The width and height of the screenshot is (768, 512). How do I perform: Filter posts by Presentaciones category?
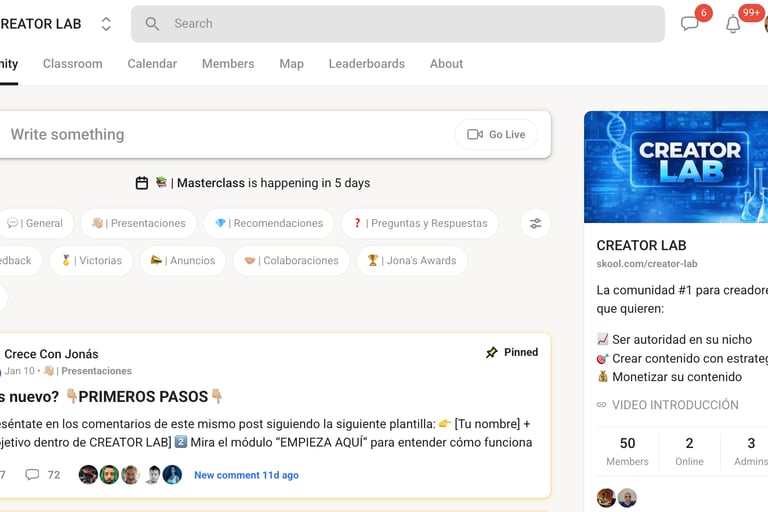click(139, 223)
